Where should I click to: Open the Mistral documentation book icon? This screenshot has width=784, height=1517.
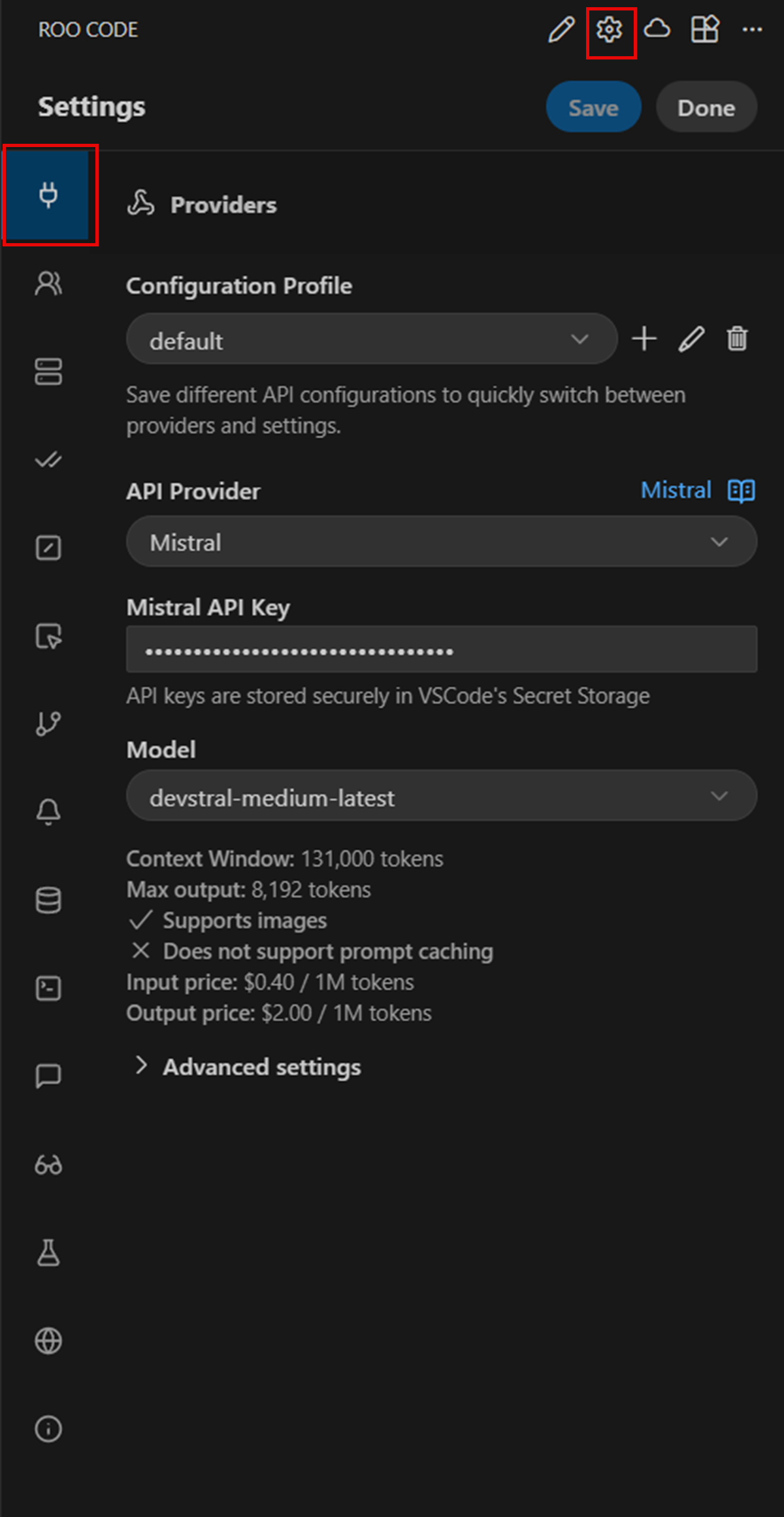(742, 490)
